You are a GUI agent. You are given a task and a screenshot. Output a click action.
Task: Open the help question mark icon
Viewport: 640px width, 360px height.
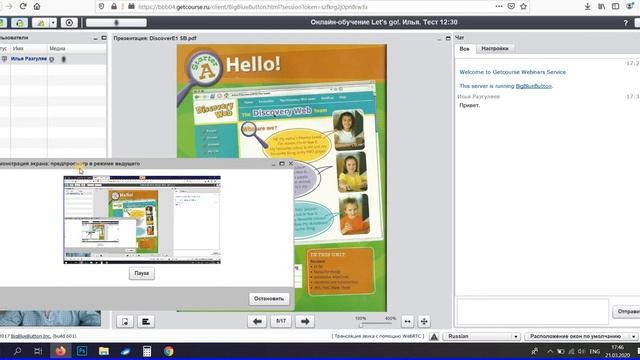[x=625, y=23]
